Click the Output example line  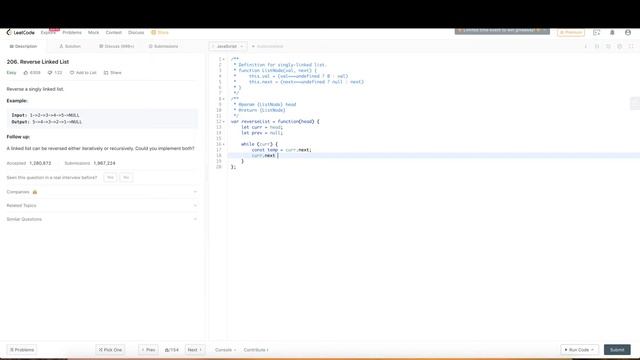click(x=47, y=122)
